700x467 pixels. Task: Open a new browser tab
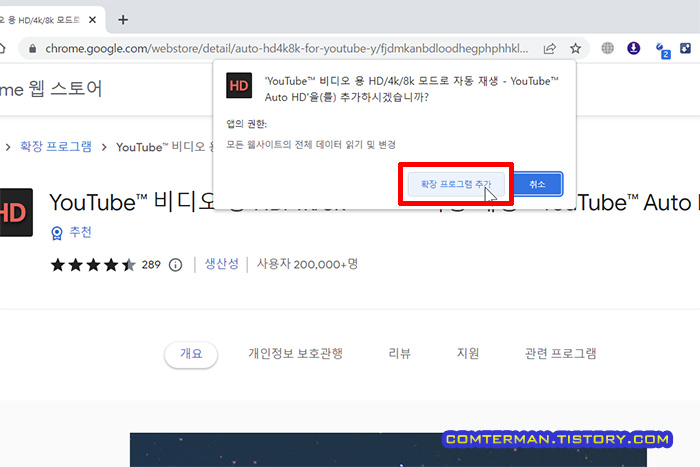[123, 20]
